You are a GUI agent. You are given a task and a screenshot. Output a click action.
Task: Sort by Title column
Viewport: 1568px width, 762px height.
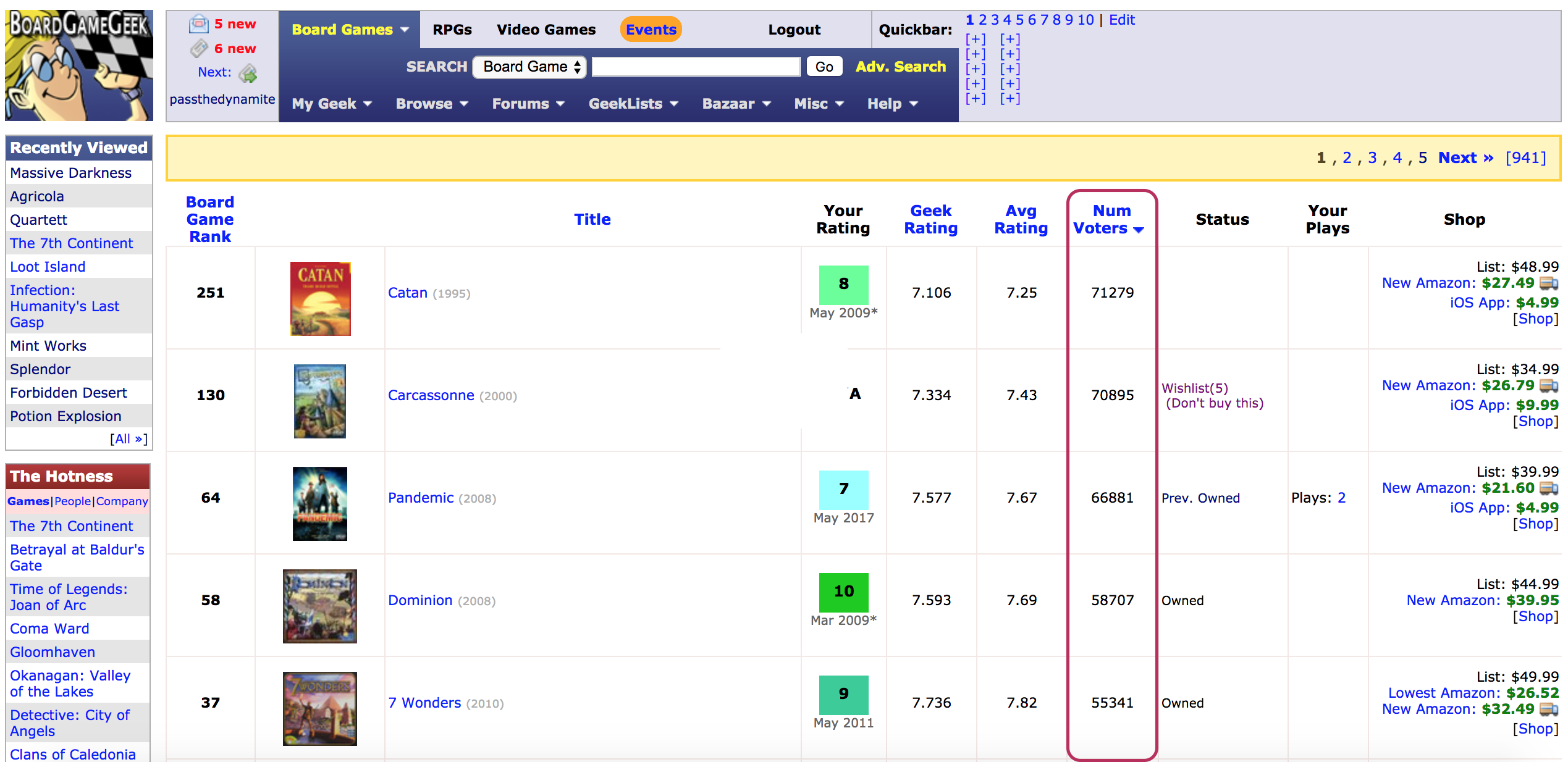click(592, 220)
